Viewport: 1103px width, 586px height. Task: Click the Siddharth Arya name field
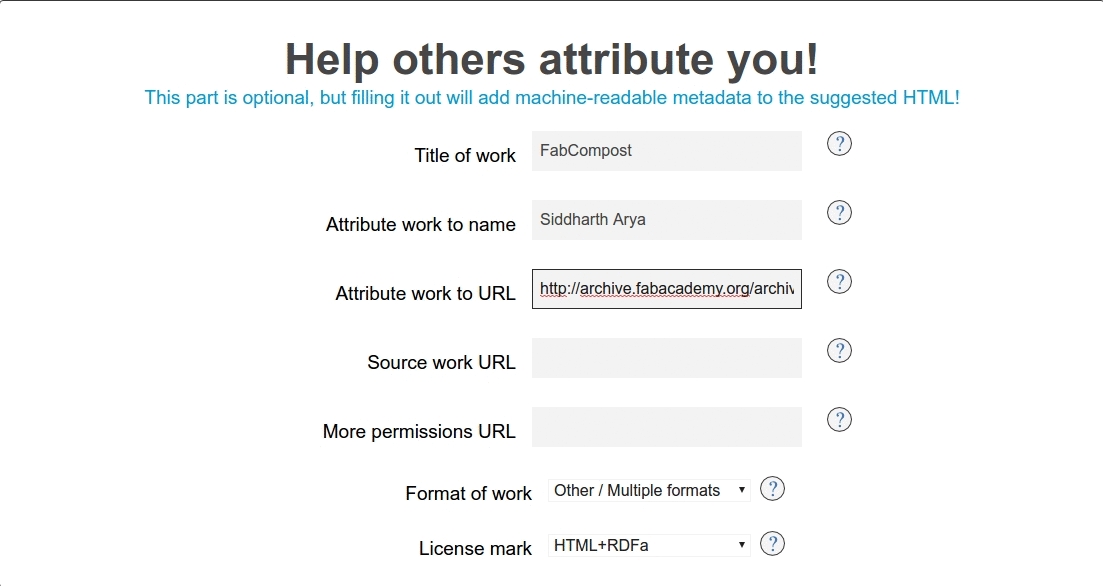coord(667,219)
